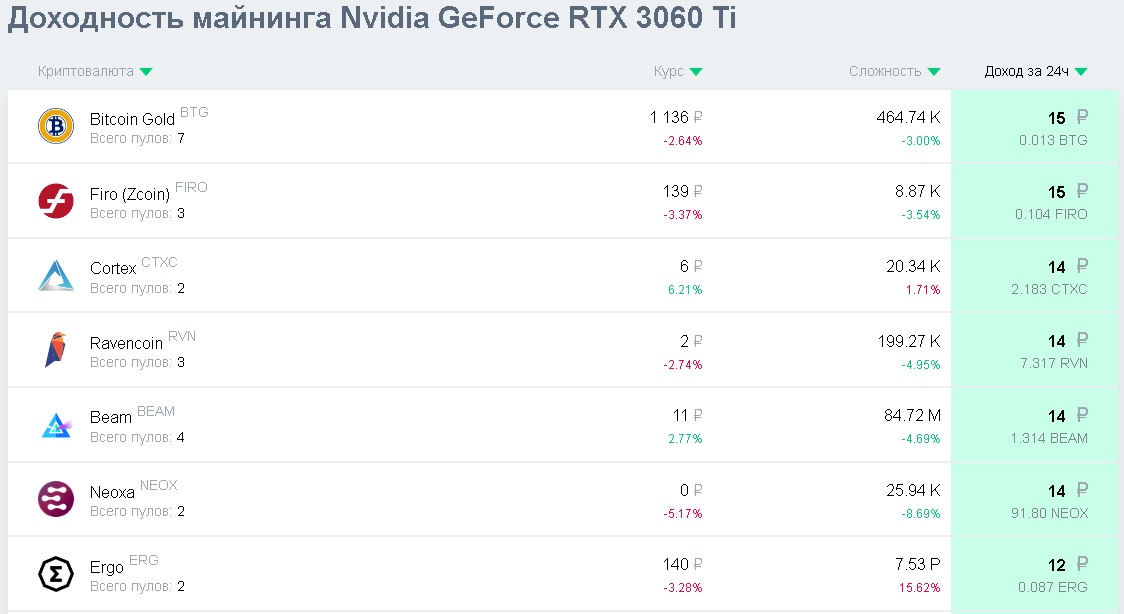Click the Cortex triangle logo
Image resolution: width=1124 pixels, height=614 pixels.
(x=56, y=275)
